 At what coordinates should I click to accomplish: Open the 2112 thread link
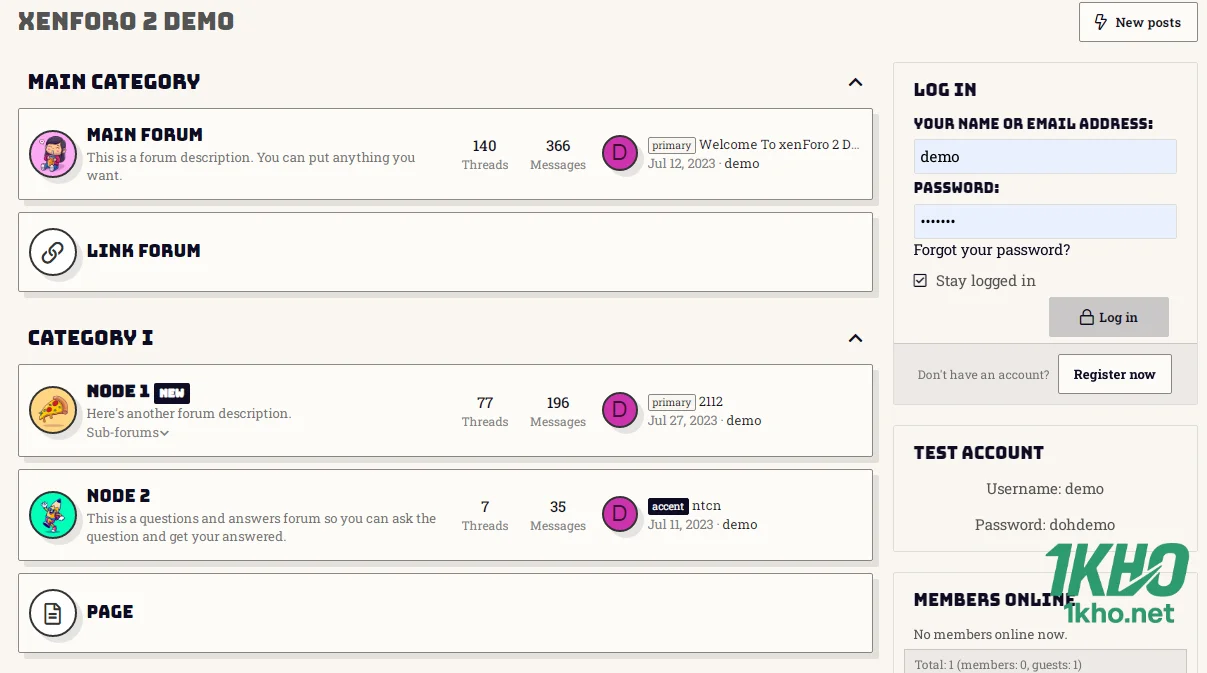pyautogui.click(x=712, y=401)
